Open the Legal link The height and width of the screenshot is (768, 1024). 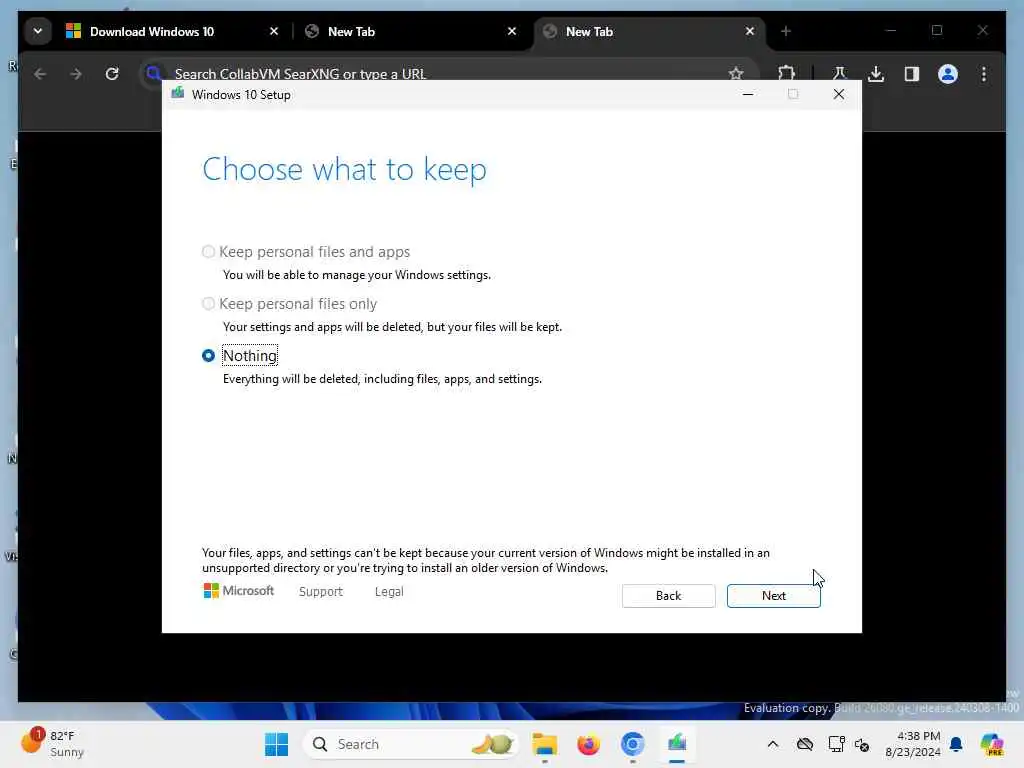point(389,592)
